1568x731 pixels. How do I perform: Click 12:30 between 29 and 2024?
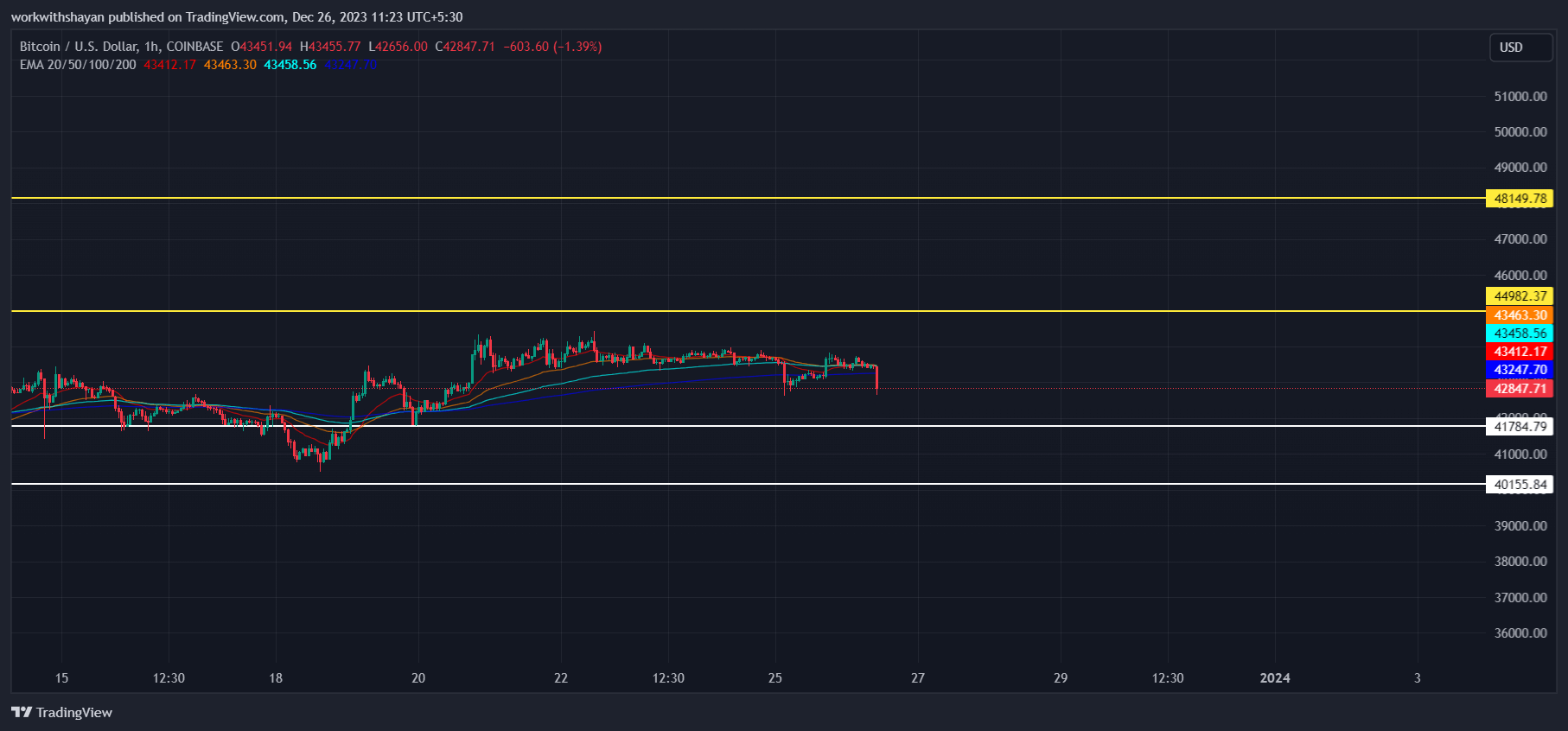pos(1168,678)
